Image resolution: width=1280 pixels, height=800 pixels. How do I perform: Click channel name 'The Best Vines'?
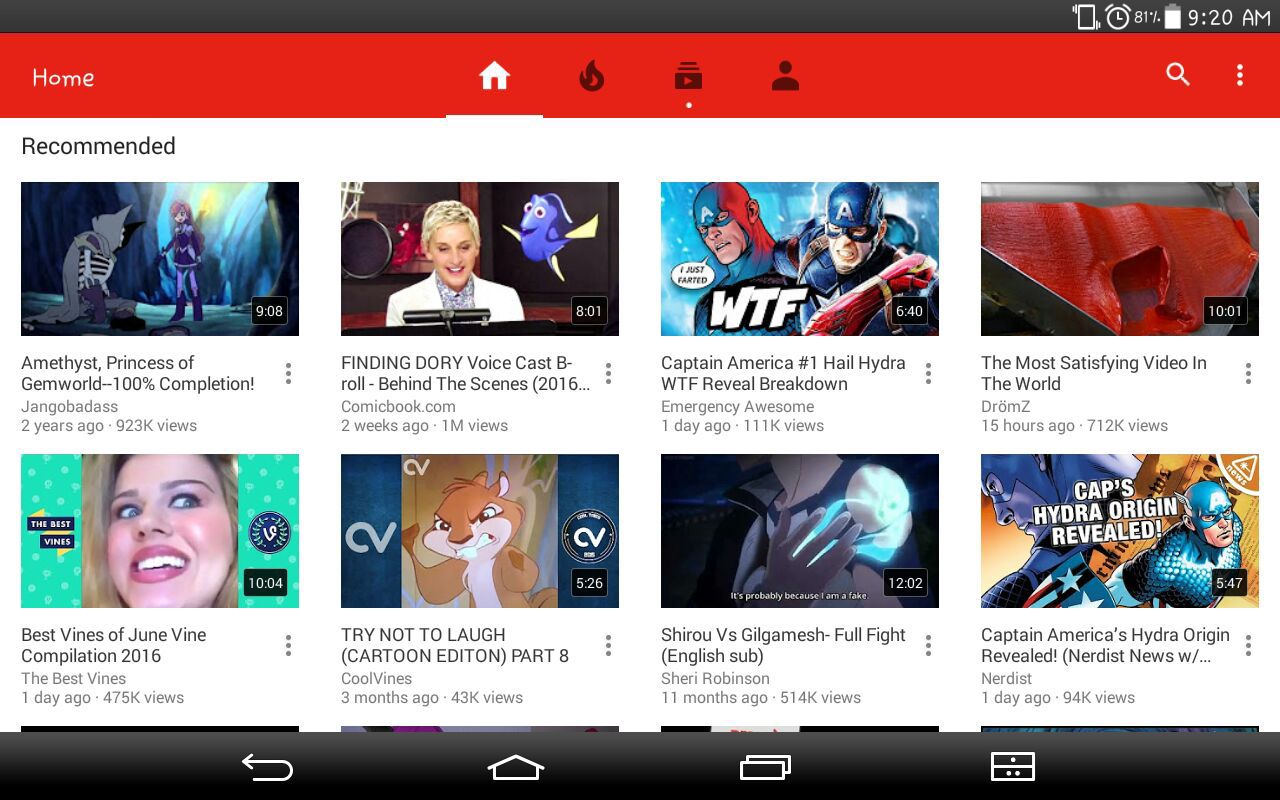click(x=74, y=679)
